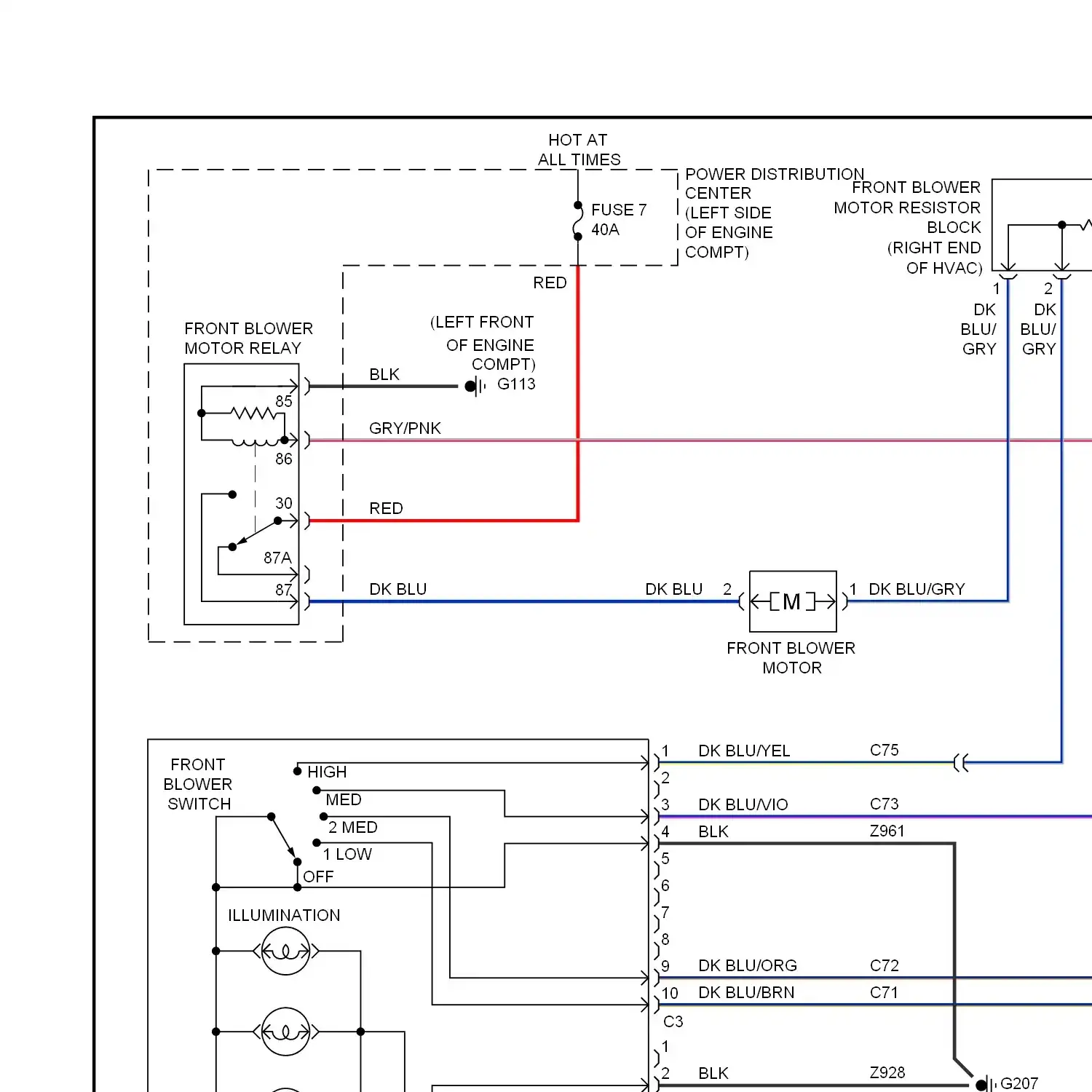Click the G113 ground symbol
The height and width of the screenshot is (1092, 1092).
click(475, 386)
